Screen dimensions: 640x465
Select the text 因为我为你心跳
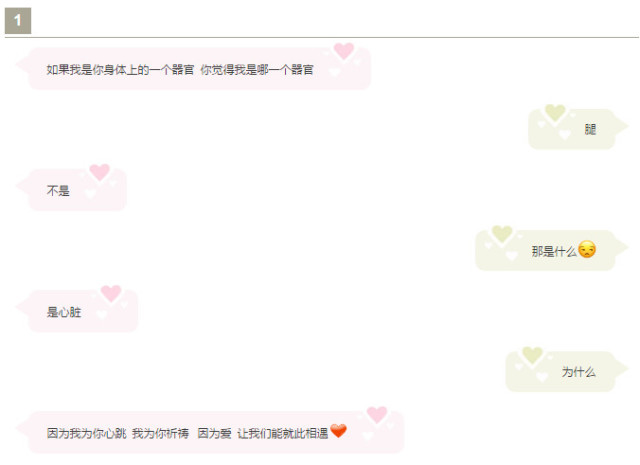coord(87,433)
